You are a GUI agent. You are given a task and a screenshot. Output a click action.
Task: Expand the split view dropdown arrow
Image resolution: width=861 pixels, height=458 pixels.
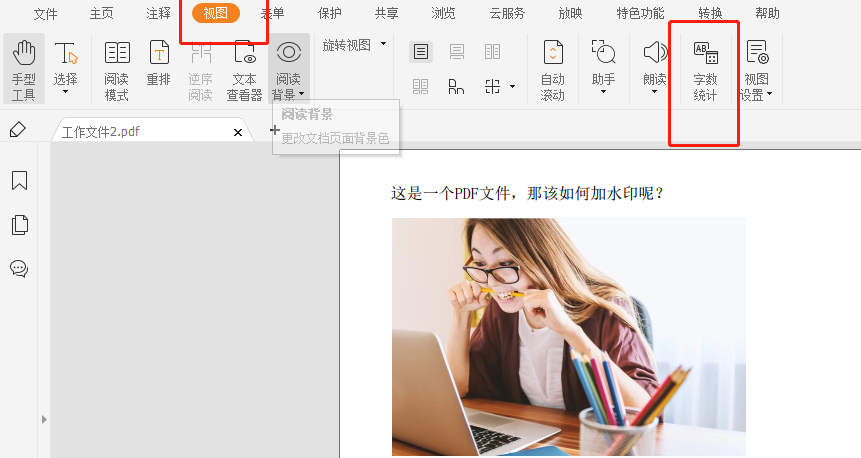512,86
